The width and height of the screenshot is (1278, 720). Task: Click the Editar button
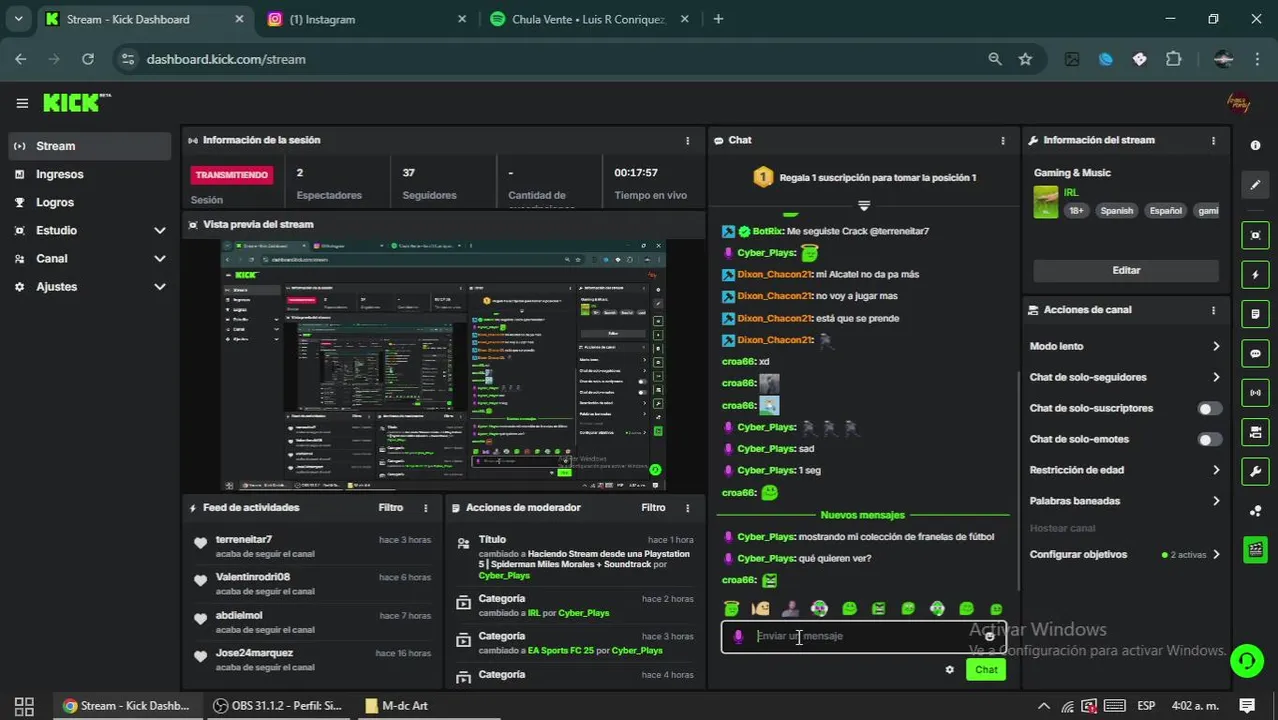point(1126,270)
